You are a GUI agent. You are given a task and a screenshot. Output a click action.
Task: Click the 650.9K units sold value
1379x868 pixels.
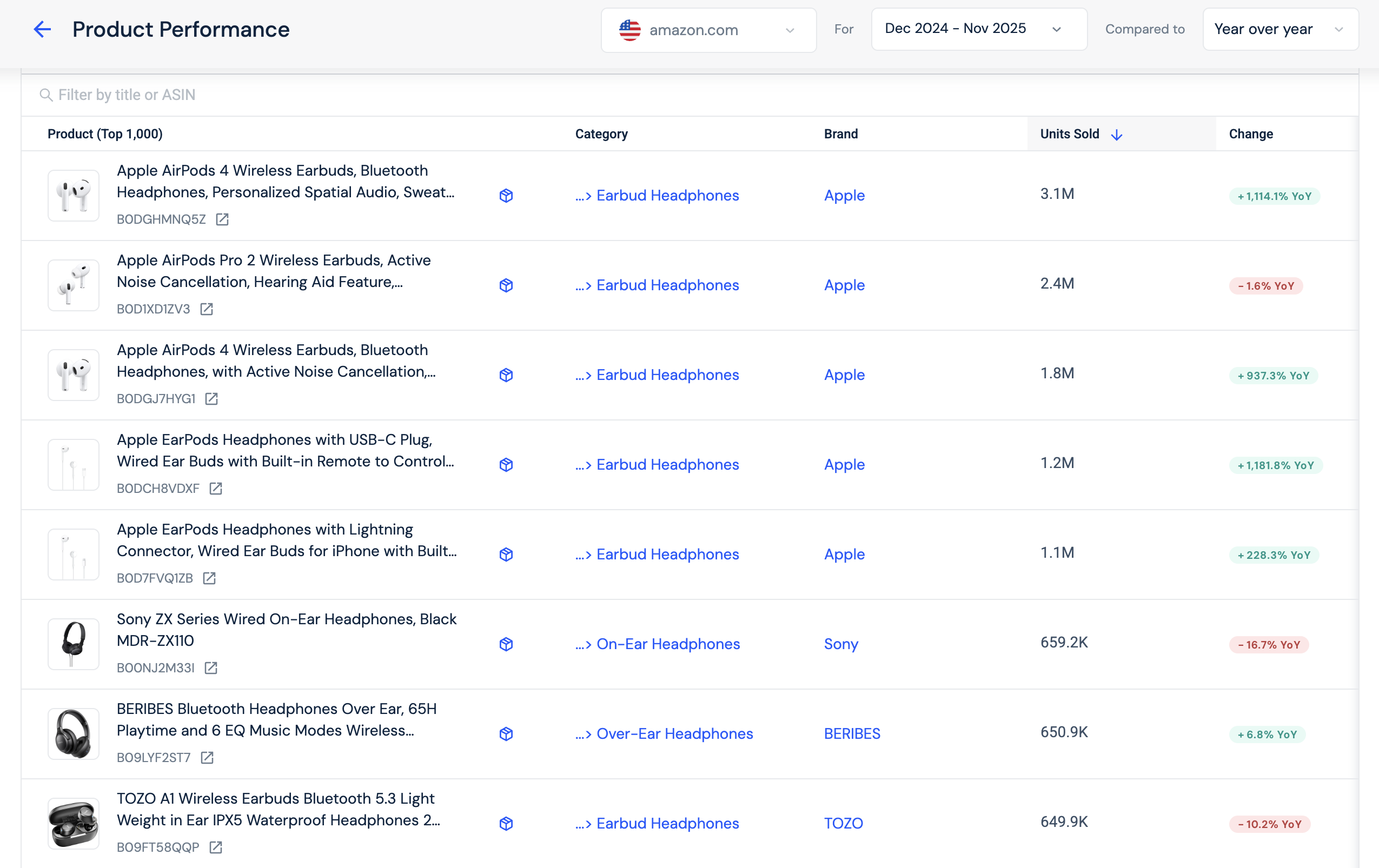click(x=1064, y=732)
